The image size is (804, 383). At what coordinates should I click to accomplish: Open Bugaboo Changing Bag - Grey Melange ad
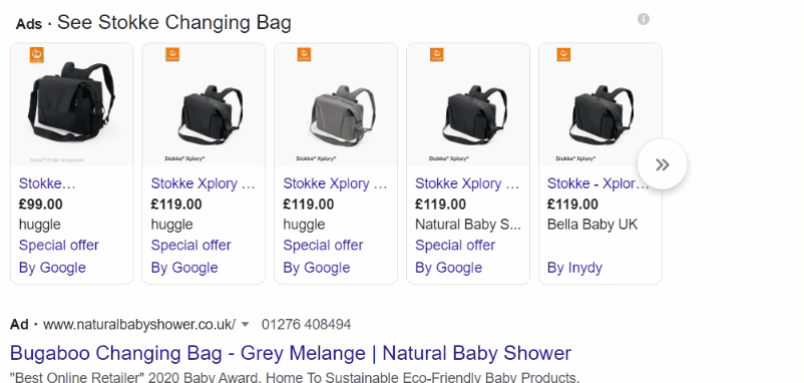coord(290,353)
